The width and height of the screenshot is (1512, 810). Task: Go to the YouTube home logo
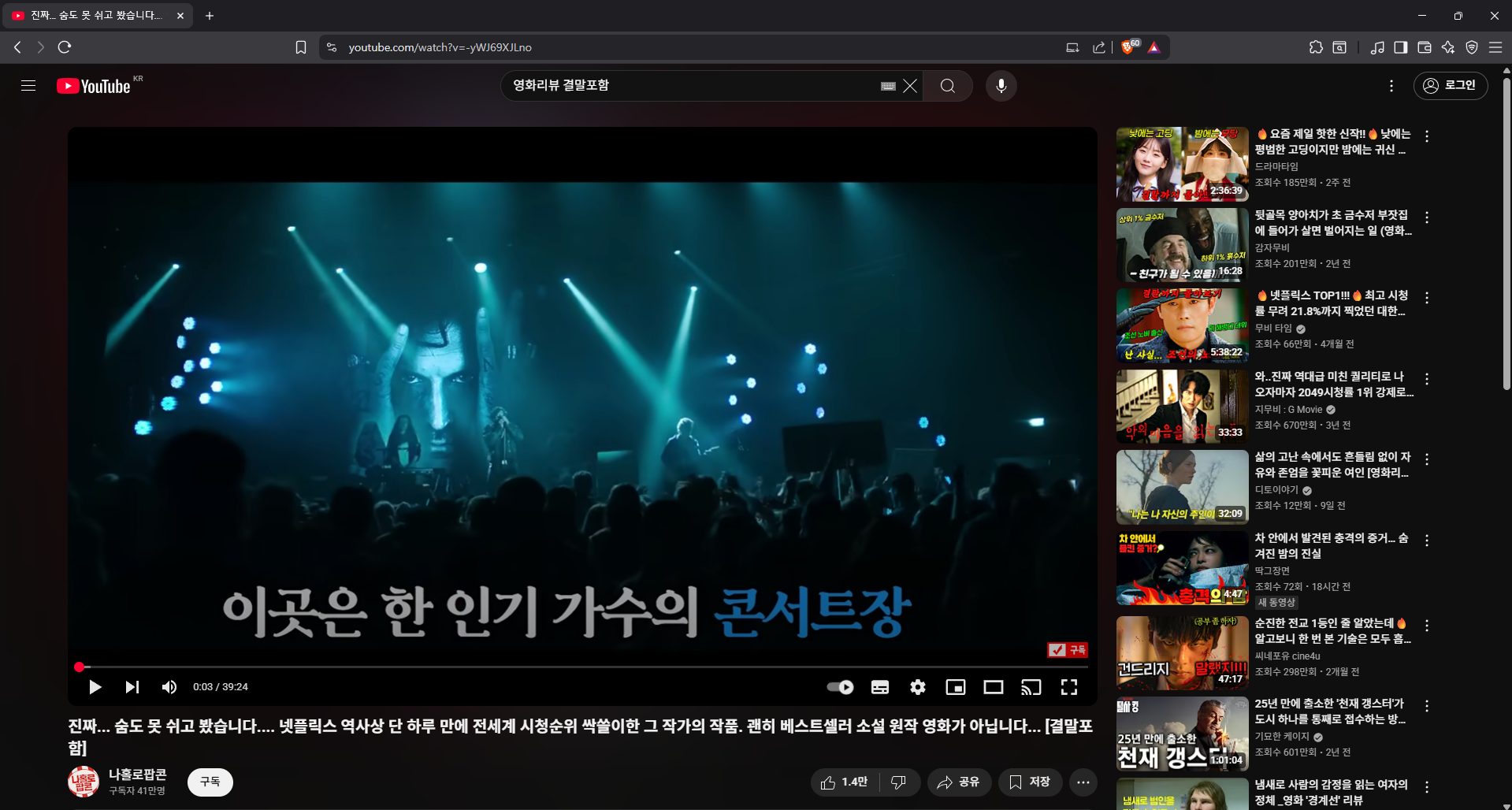[x=94, y=86]
